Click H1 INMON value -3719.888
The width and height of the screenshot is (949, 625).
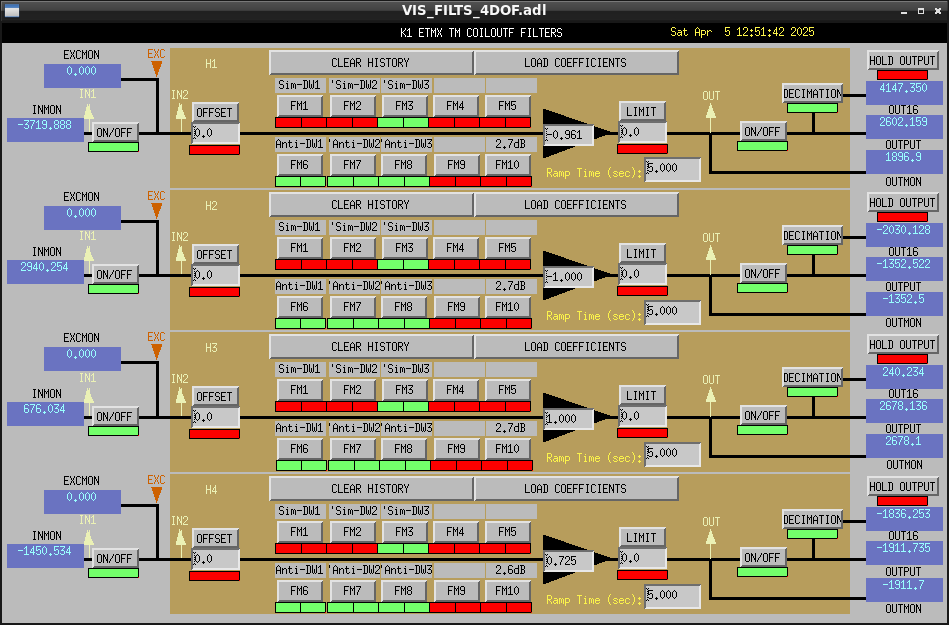click(x=45, y=129)
